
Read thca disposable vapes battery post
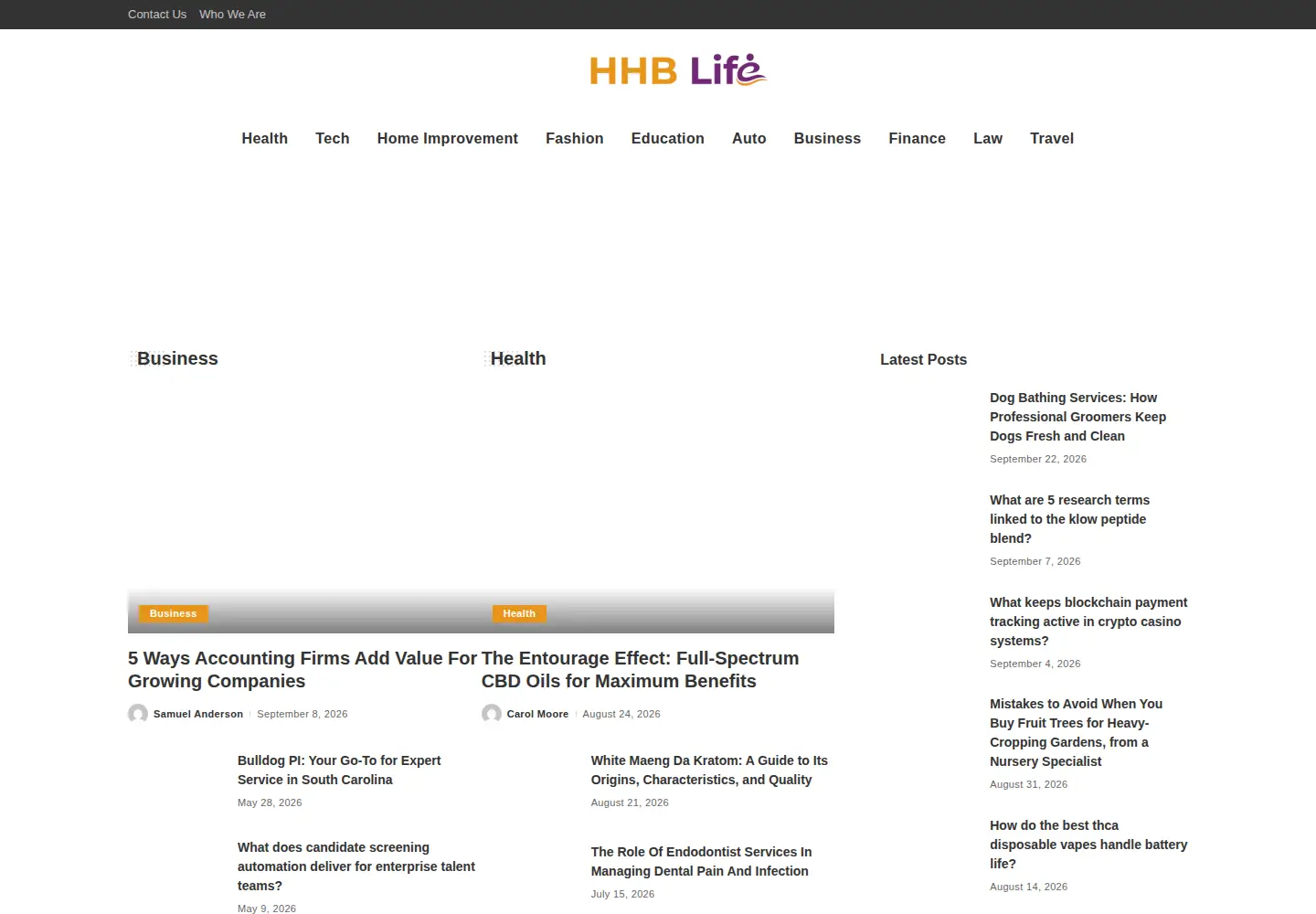[1088, 845]
